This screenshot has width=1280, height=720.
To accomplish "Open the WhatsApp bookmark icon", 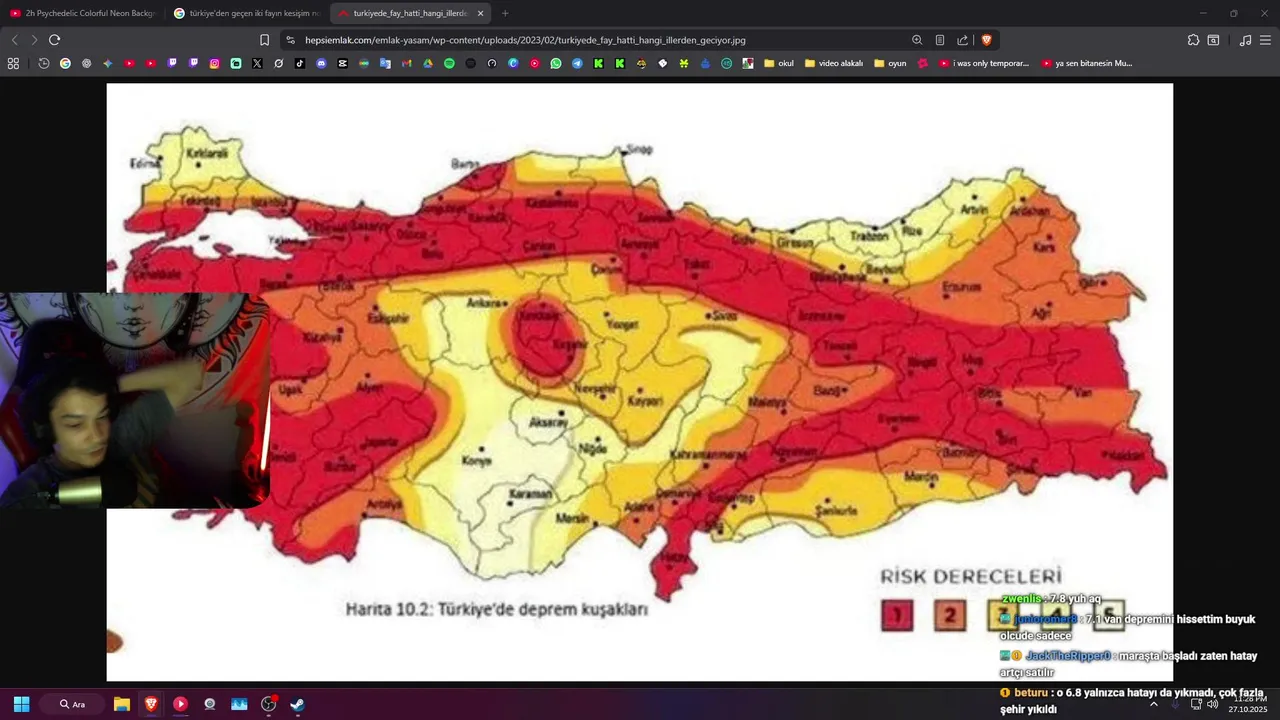I will tap(556, 63).
